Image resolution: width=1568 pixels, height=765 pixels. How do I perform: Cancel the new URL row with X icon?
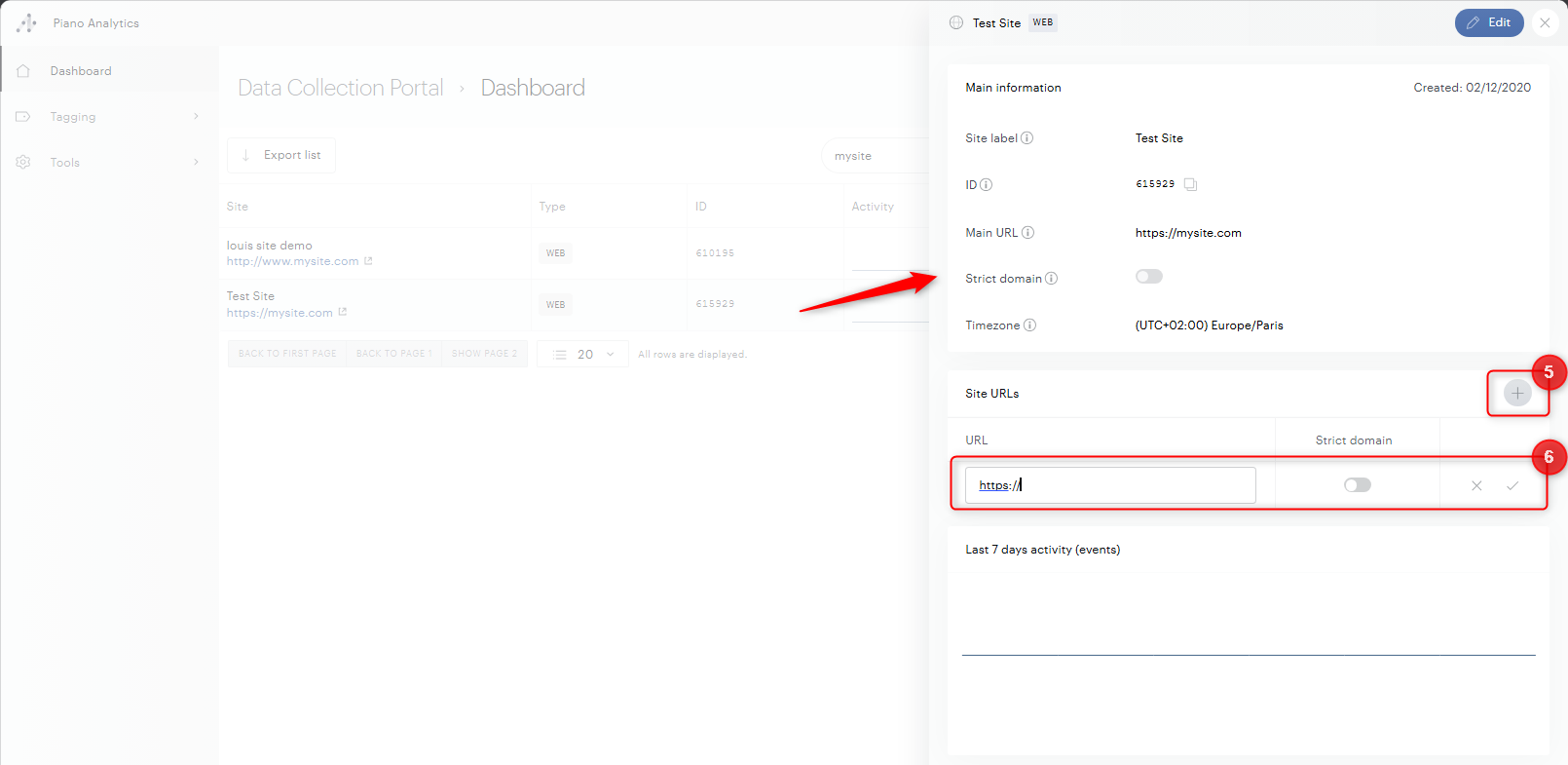[1476, 485]
